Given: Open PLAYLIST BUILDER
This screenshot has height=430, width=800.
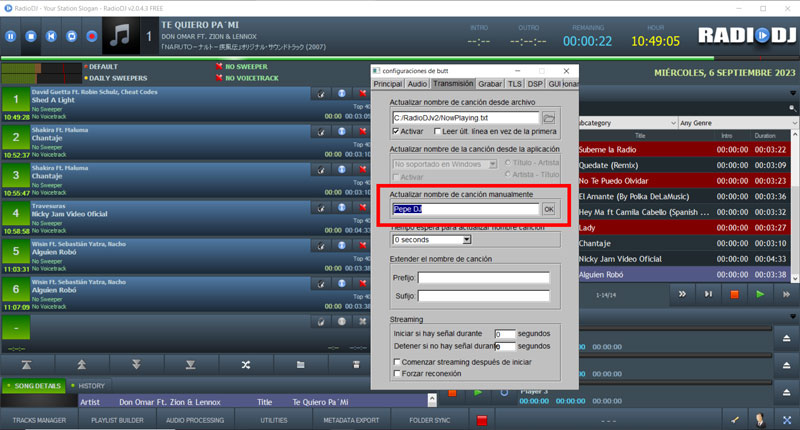Looking at the screenshot, I should [x=117, y=420].
